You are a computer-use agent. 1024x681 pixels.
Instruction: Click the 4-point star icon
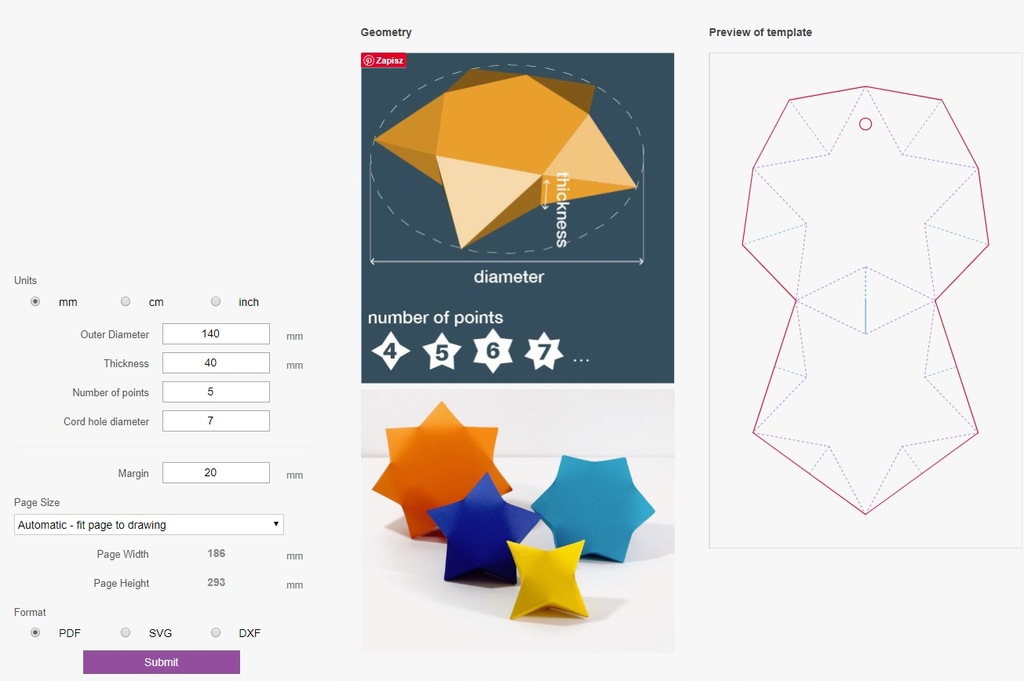pos(391,351)
